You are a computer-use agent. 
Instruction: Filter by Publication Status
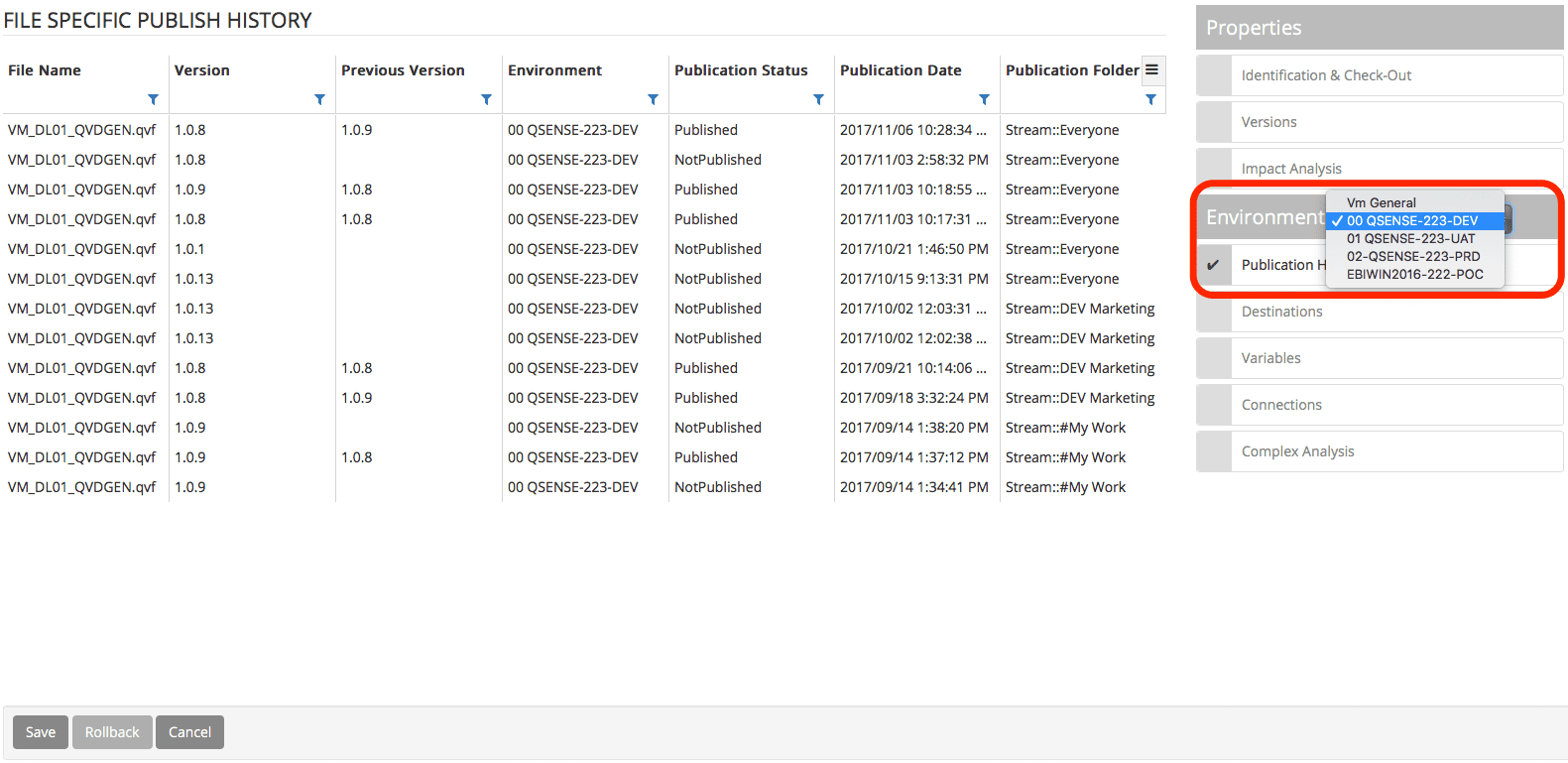818,99
